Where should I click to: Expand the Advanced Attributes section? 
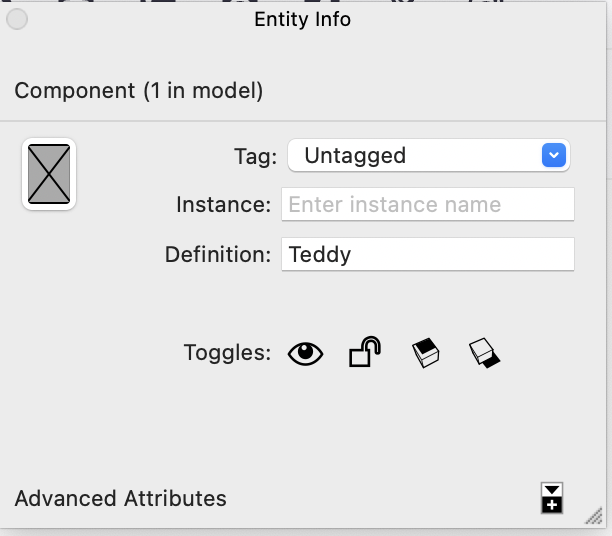point(552,498)
